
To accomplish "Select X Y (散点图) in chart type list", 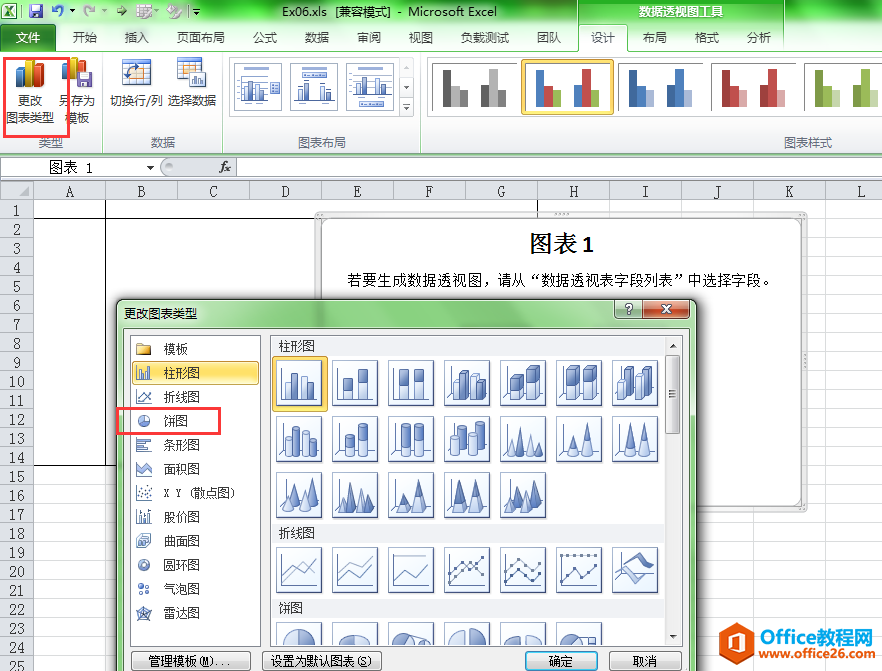I will click(195, 493).
